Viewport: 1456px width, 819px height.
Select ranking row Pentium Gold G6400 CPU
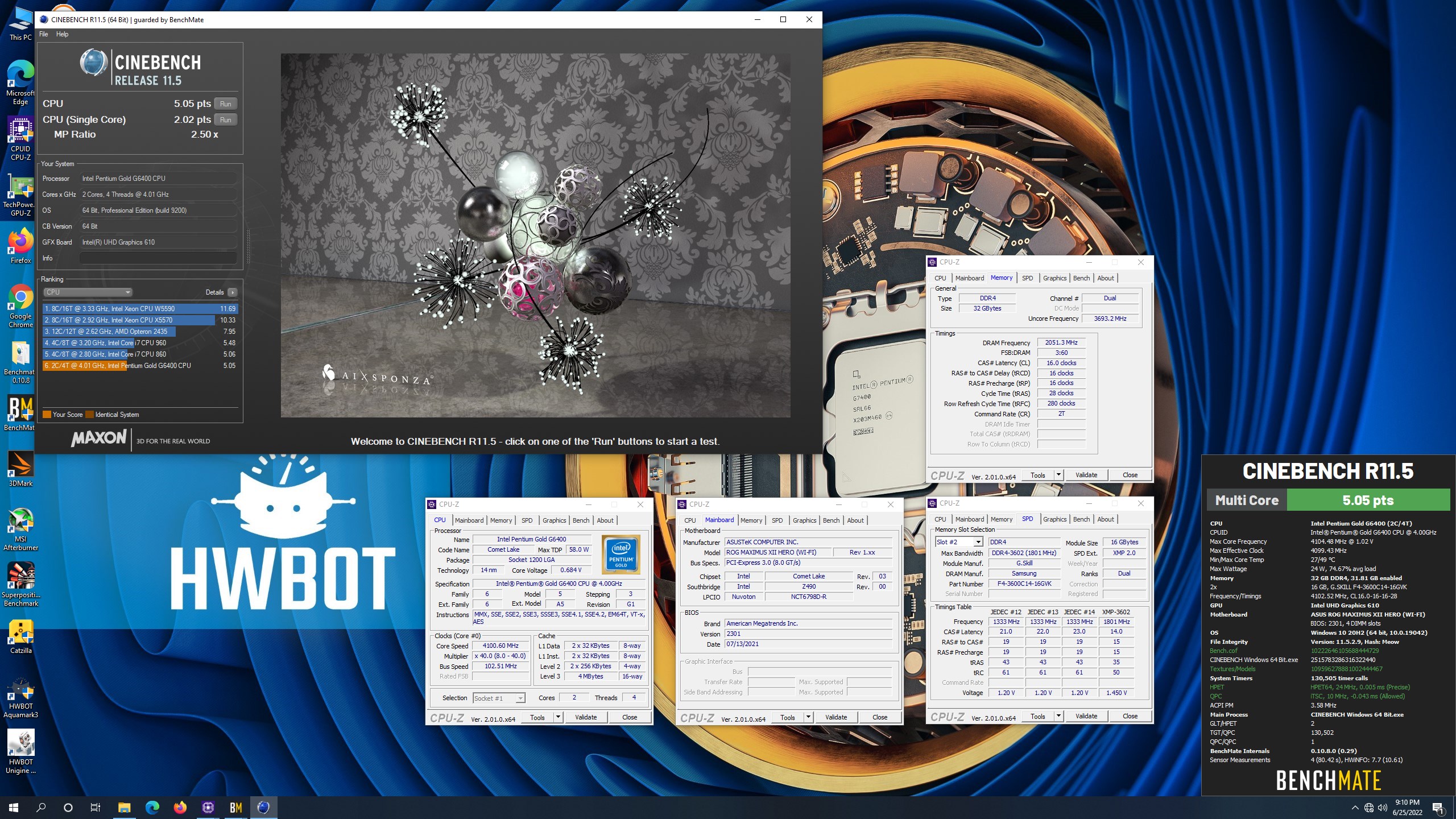pos(140,366)
